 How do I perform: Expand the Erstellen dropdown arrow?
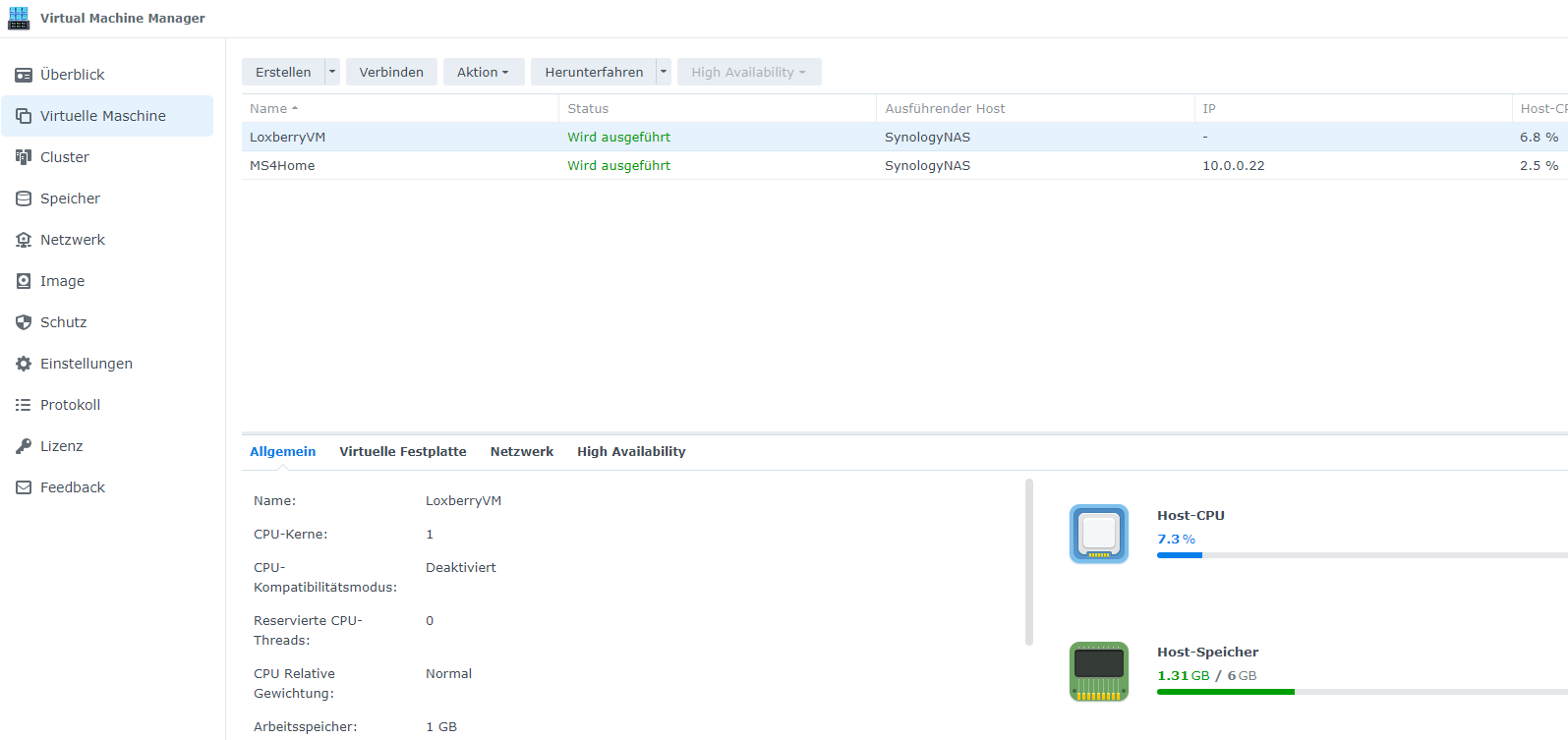click(332, 72)
